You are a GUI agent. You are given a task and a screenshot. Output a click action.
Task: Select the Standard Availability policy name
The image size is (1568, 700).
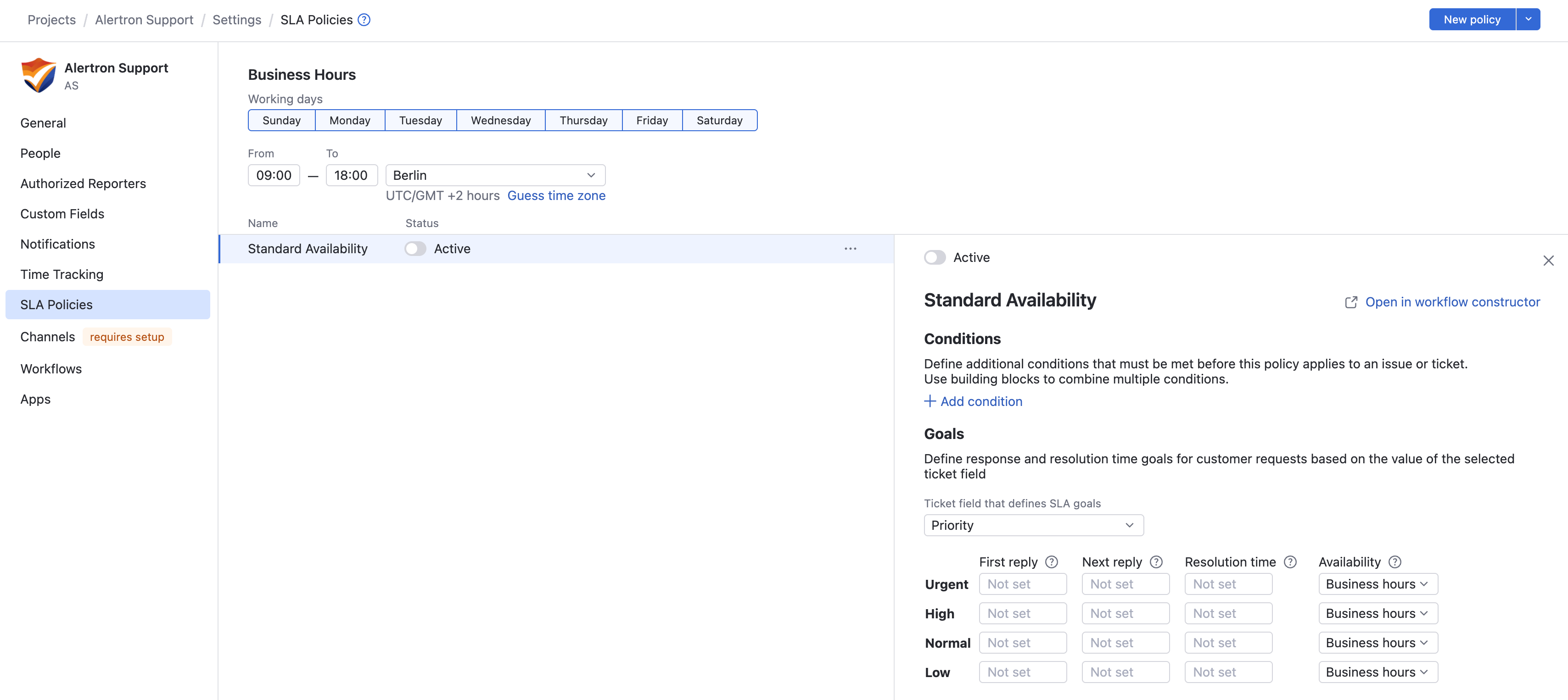click(308, 249)
